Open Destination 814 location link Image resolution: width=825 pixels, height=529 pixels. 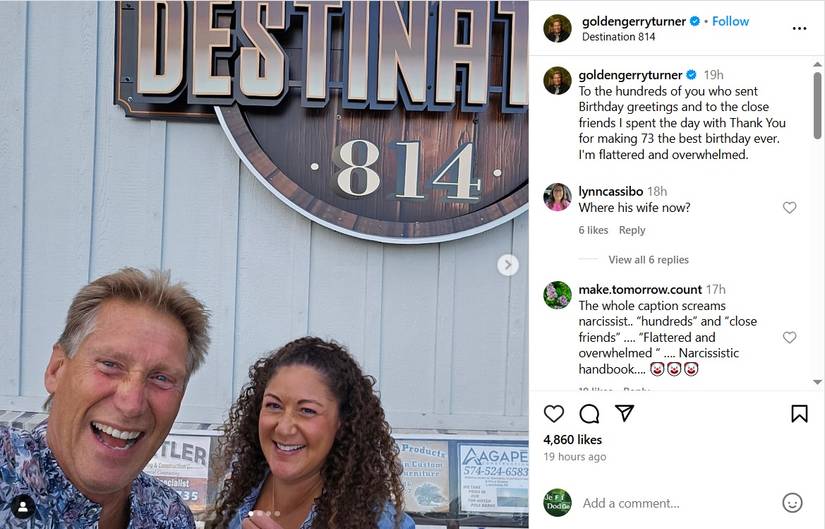click(618, 37)
